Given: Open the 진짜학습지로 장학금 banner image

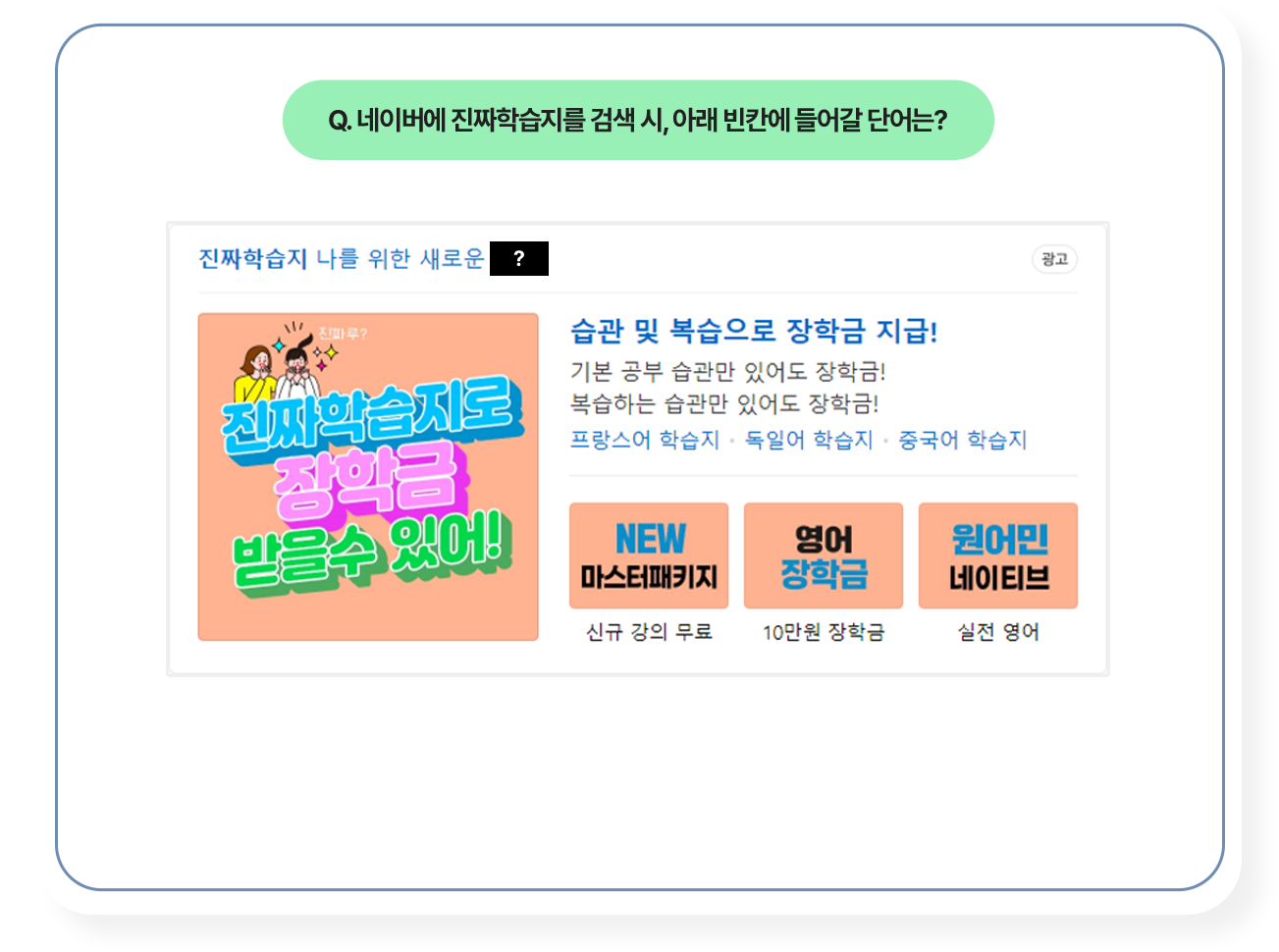Looking at the screenshot, I should coord(368,477).
